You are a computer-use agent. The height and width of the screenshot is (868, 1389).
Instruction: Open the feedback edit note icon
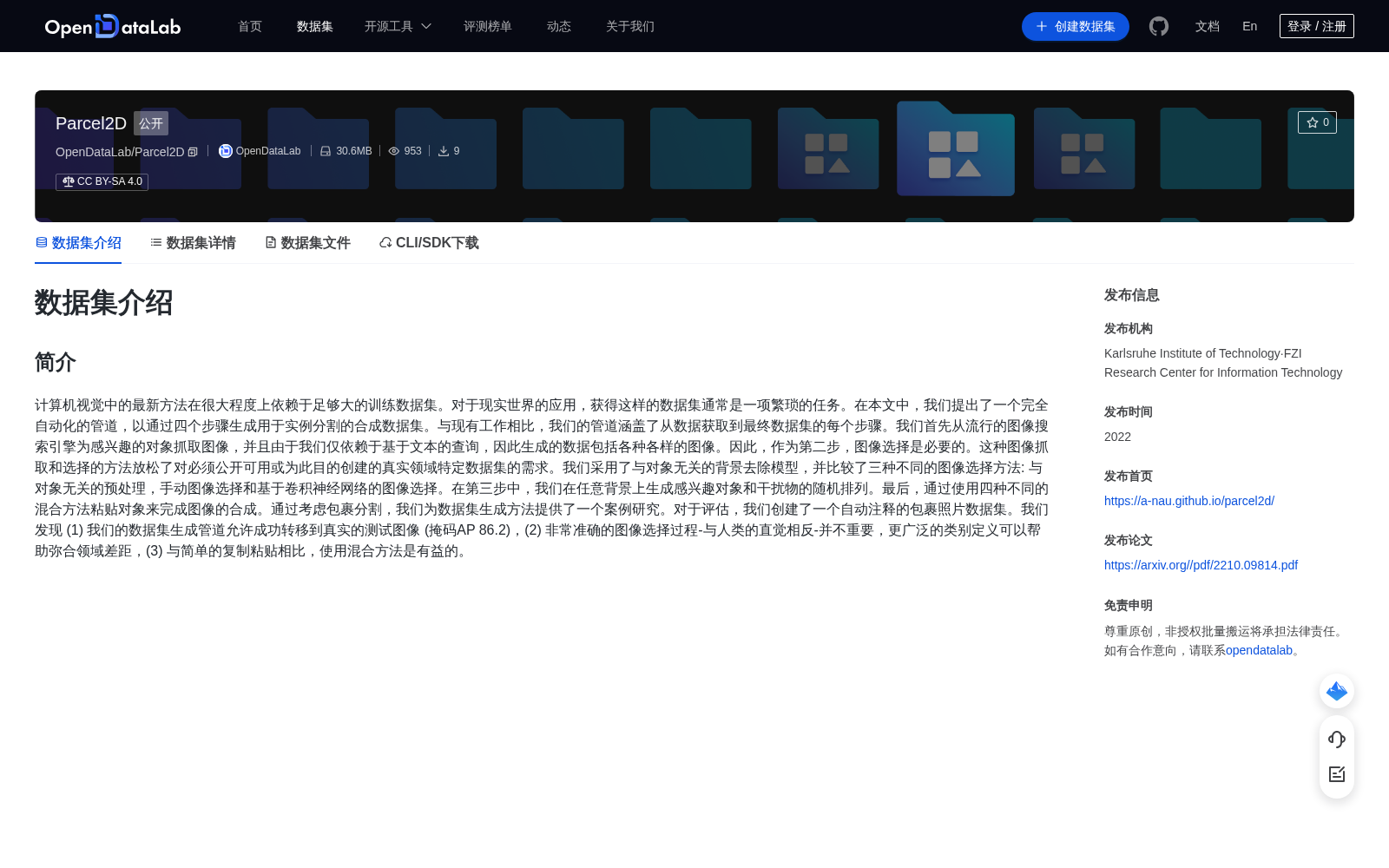pos(1337,774)
